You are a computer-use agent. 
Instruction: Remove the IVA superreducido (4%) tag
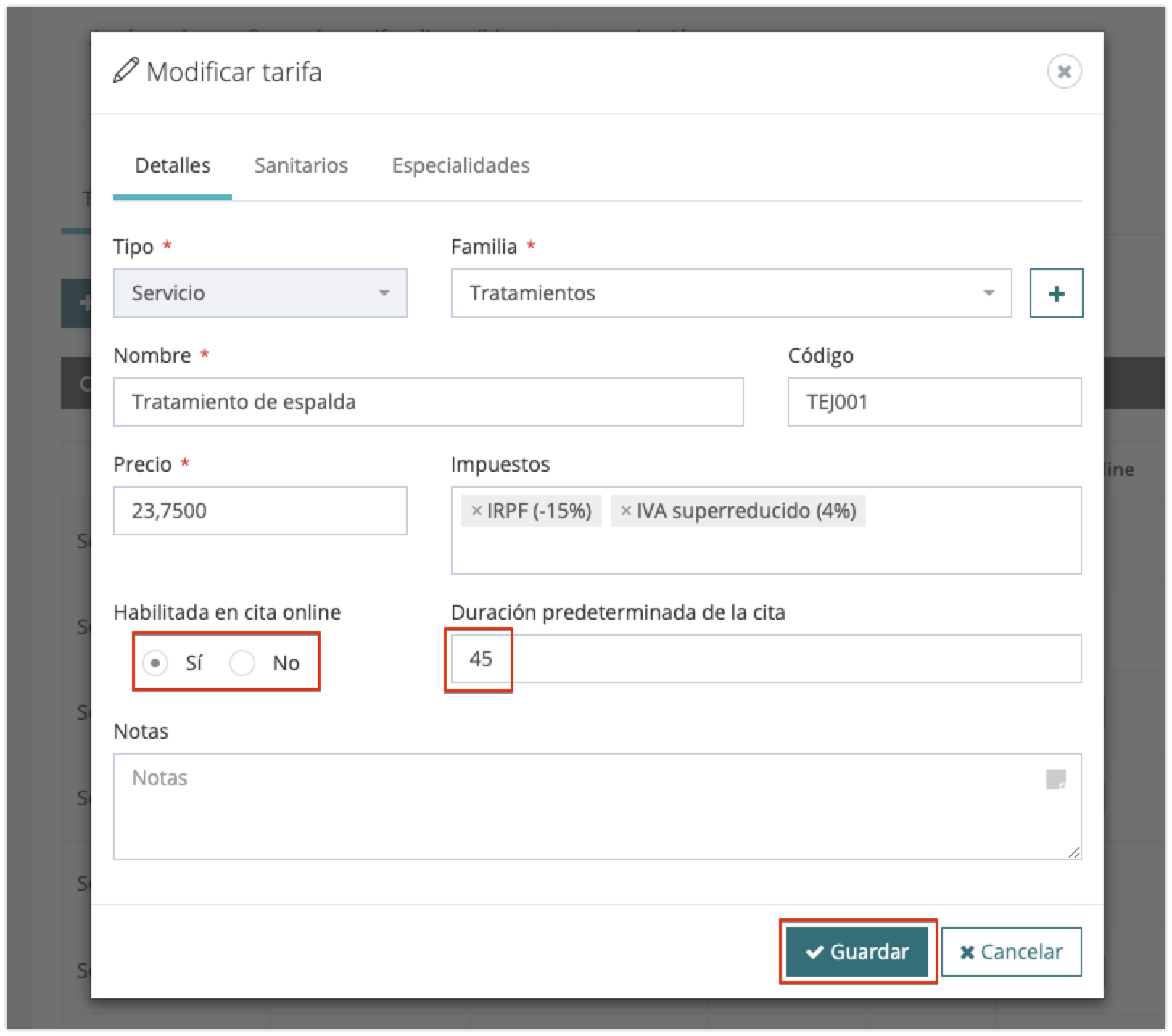(x=625, y=511)
